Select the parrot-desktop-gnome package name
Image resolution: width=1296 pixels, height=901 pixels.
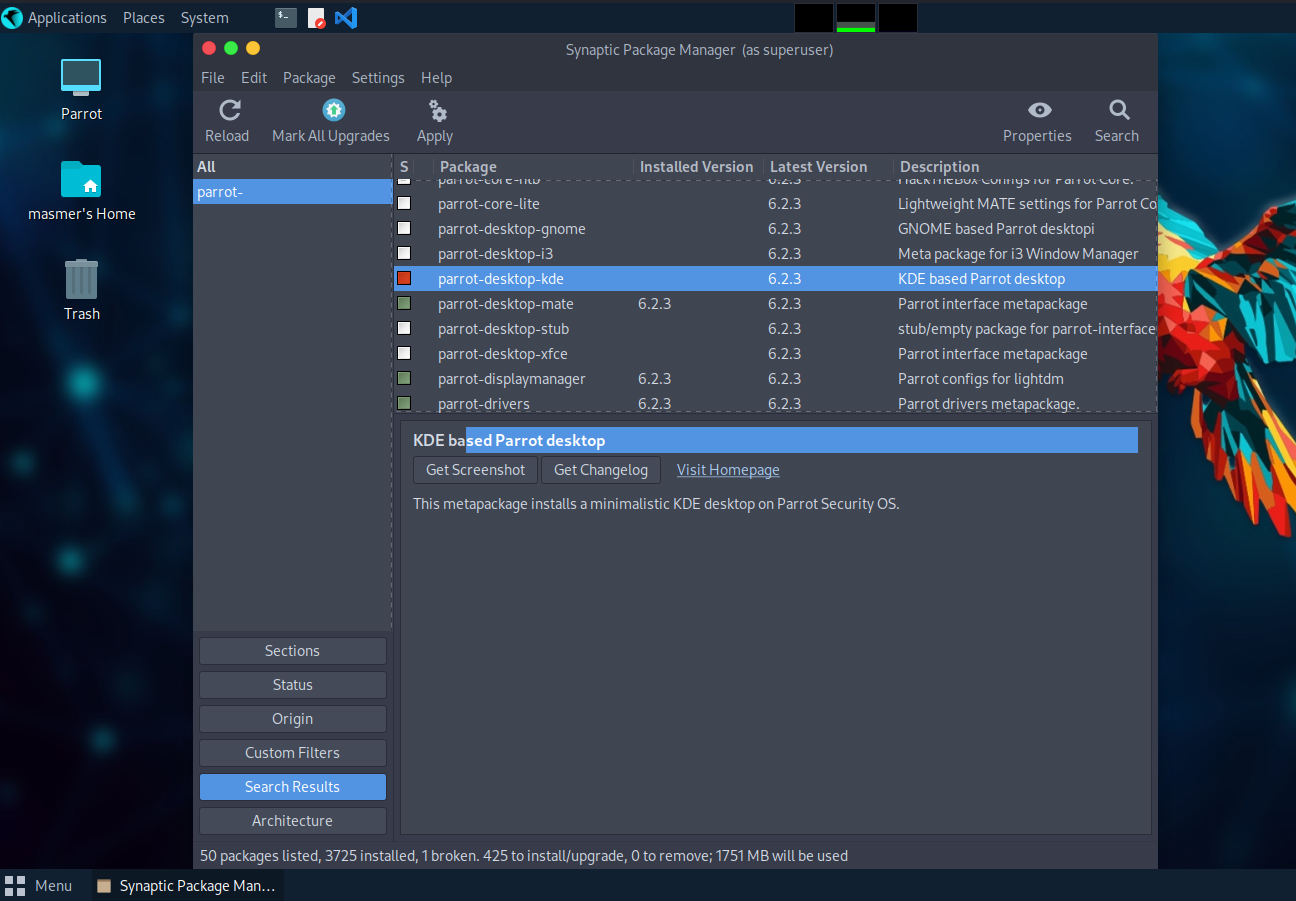pos(511,228)
